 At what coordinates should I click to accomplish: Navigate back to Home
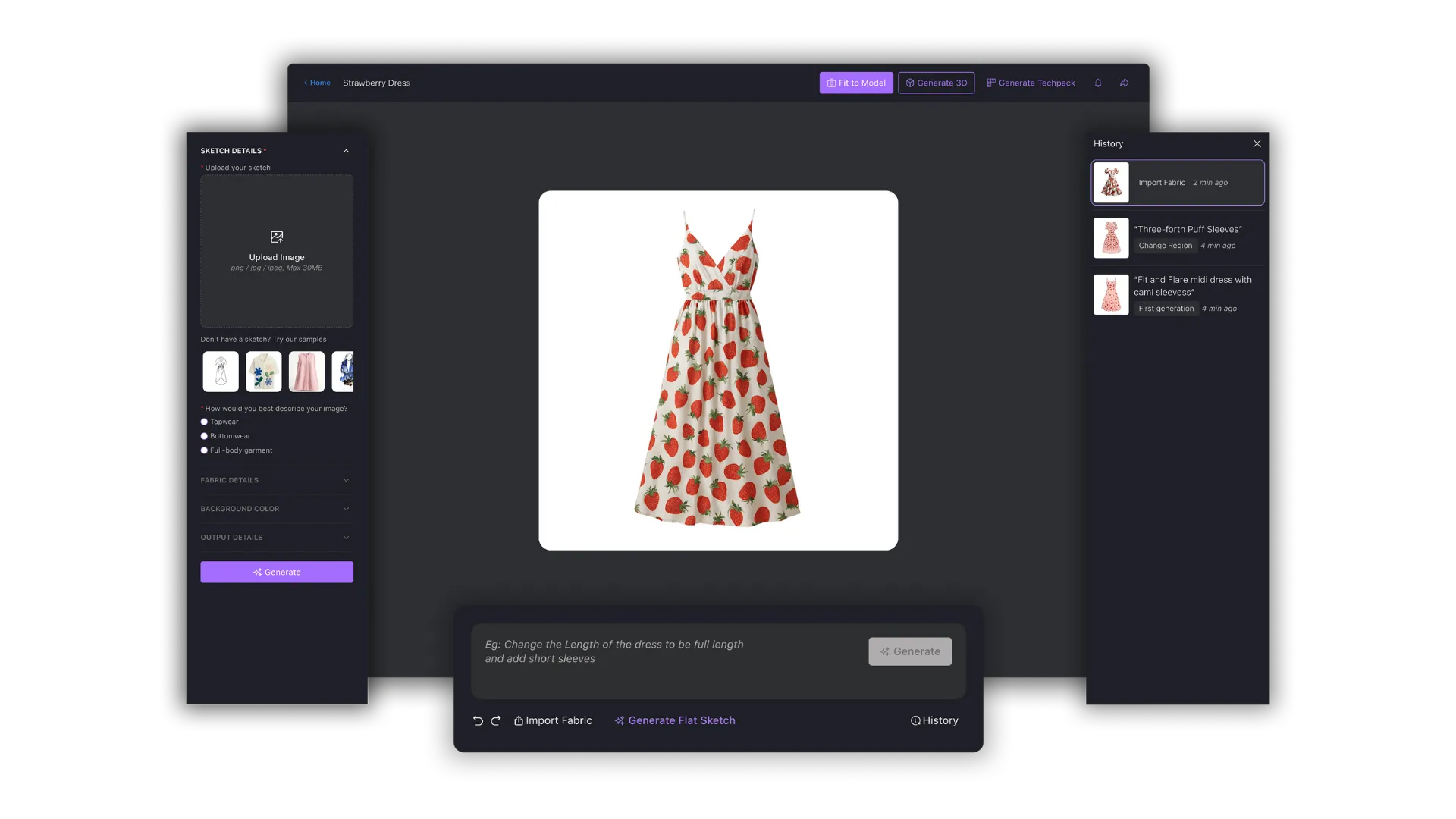[x=317, y=83]
